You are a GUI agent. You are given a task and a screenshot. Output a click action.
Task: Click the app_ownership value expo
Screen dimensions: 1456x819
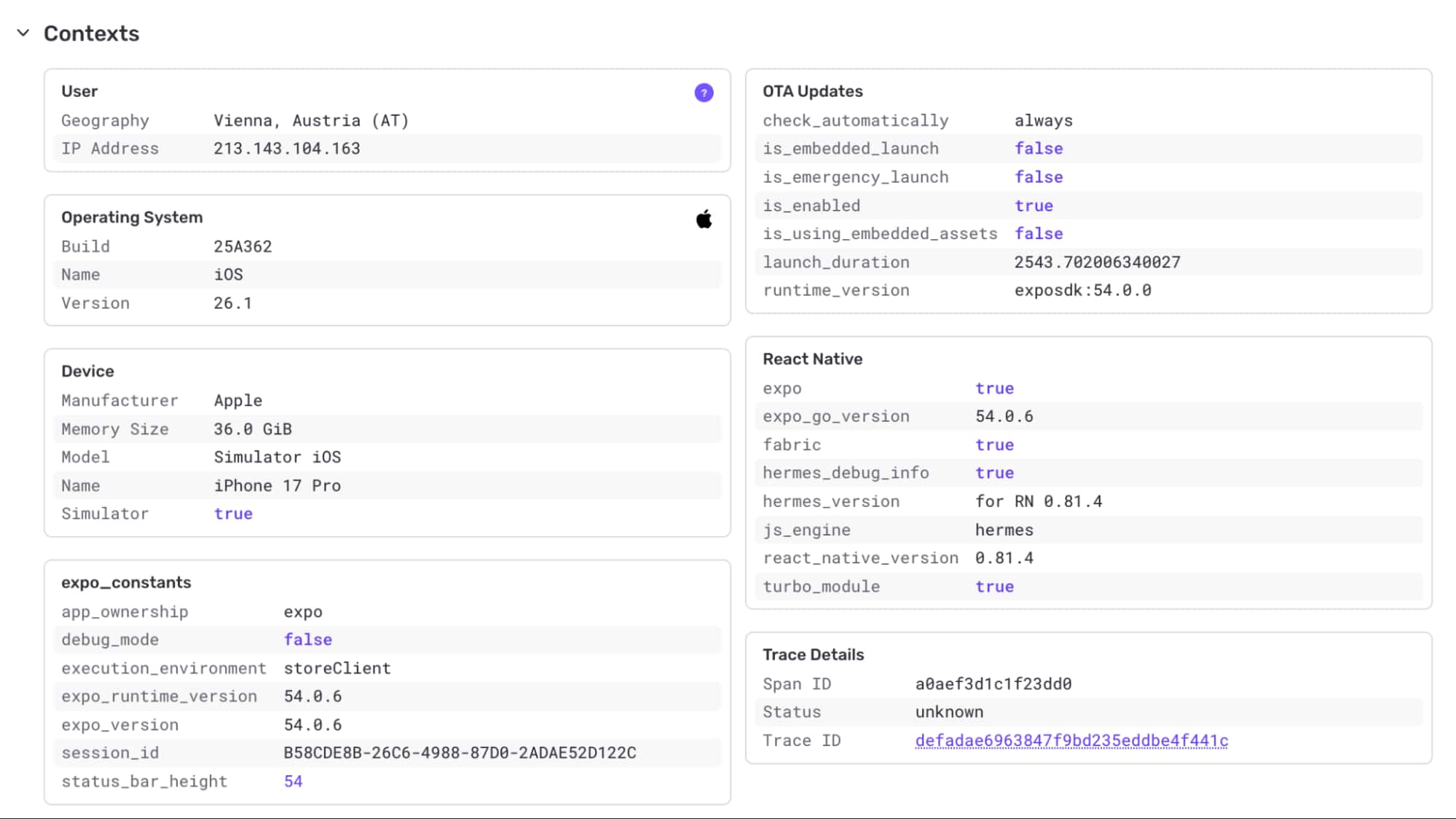(303, 612)
